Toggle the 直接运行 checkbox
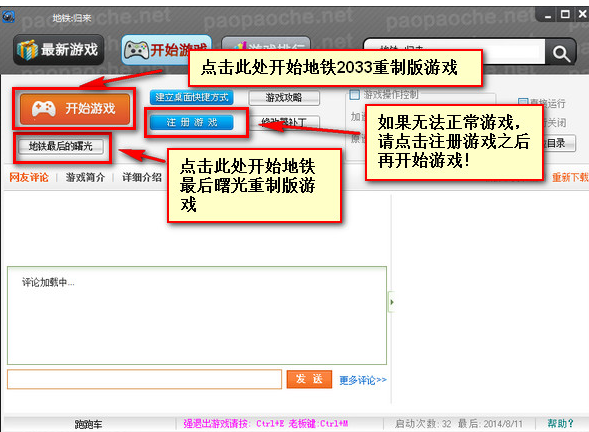This screenshot has width=589, height=432. (523, 103)
